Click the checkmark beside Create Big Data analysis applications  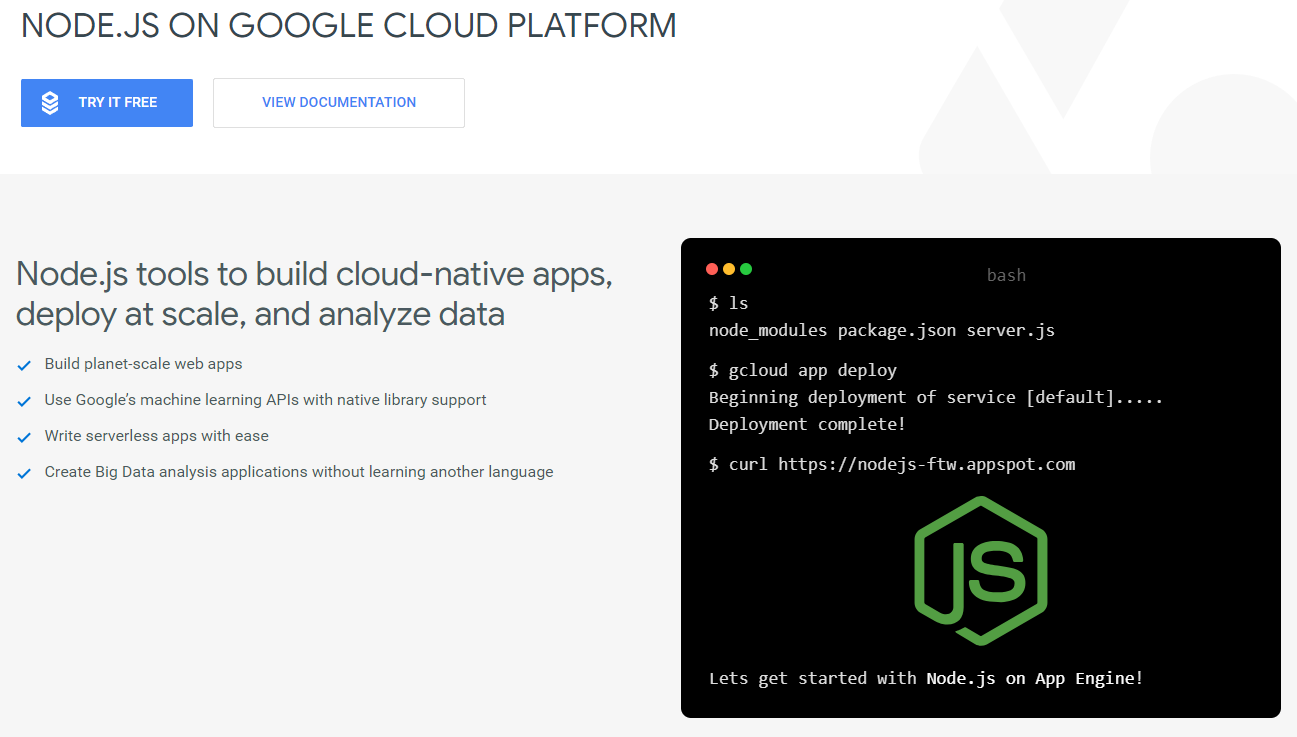click(x=25, y=473)
